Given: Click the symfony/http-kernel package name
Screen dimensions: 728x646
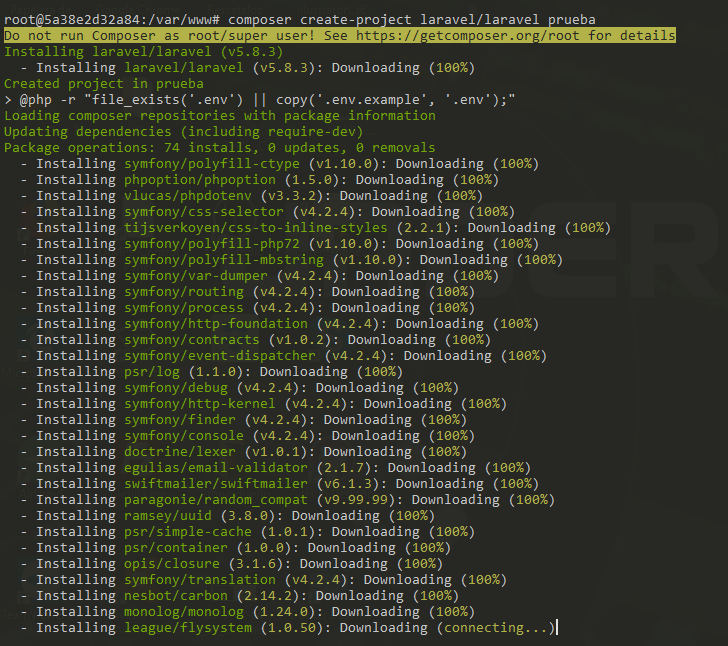Looking at the screenshot, I should tap(200, 405).
